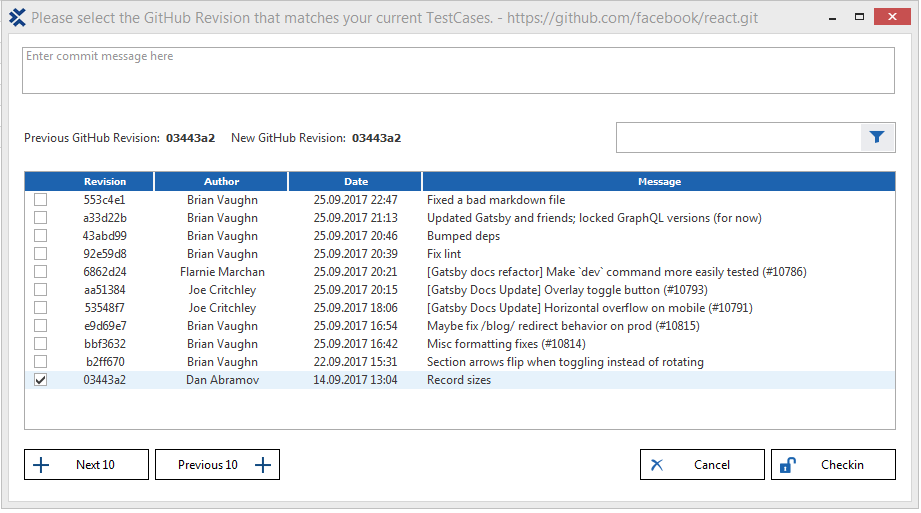
Task: Tick the checkbox for revision 6862d24
Action: coord(41,272)
